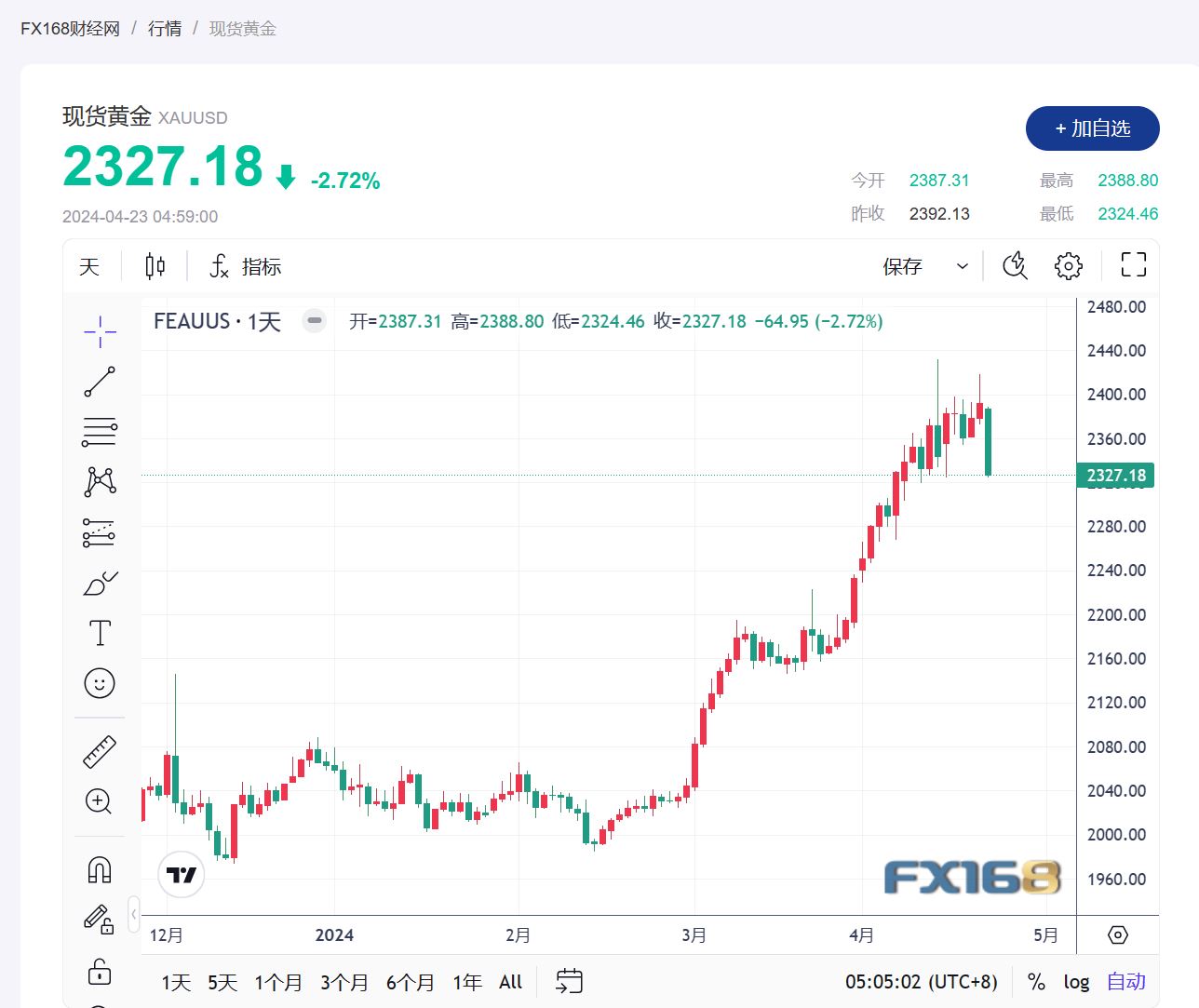
Task: Click the 加自选 add-to-watchlist button
Action: coord(1091,129)
